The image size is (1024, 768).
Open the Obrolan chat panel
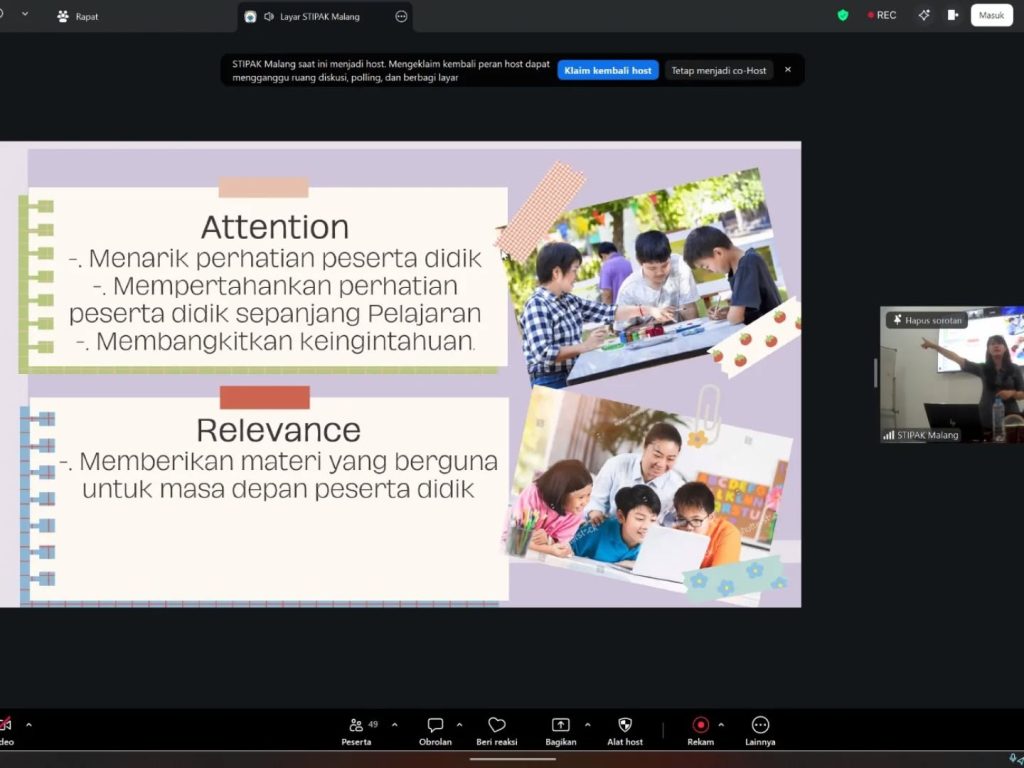tap(435, 730)
